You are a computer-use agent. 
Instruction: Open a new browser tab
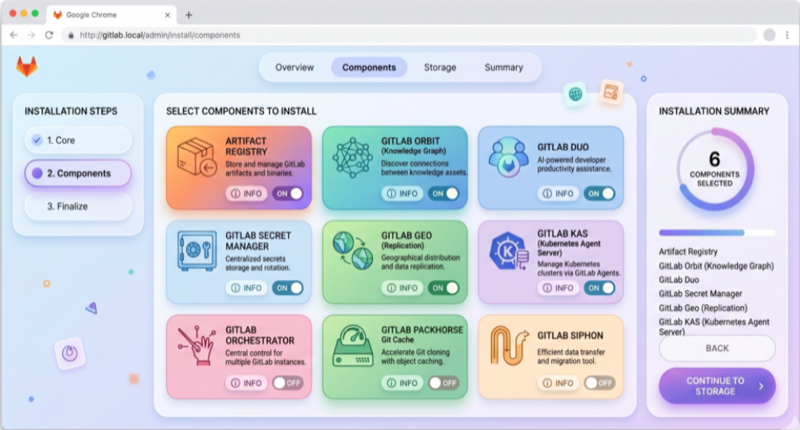189,15
